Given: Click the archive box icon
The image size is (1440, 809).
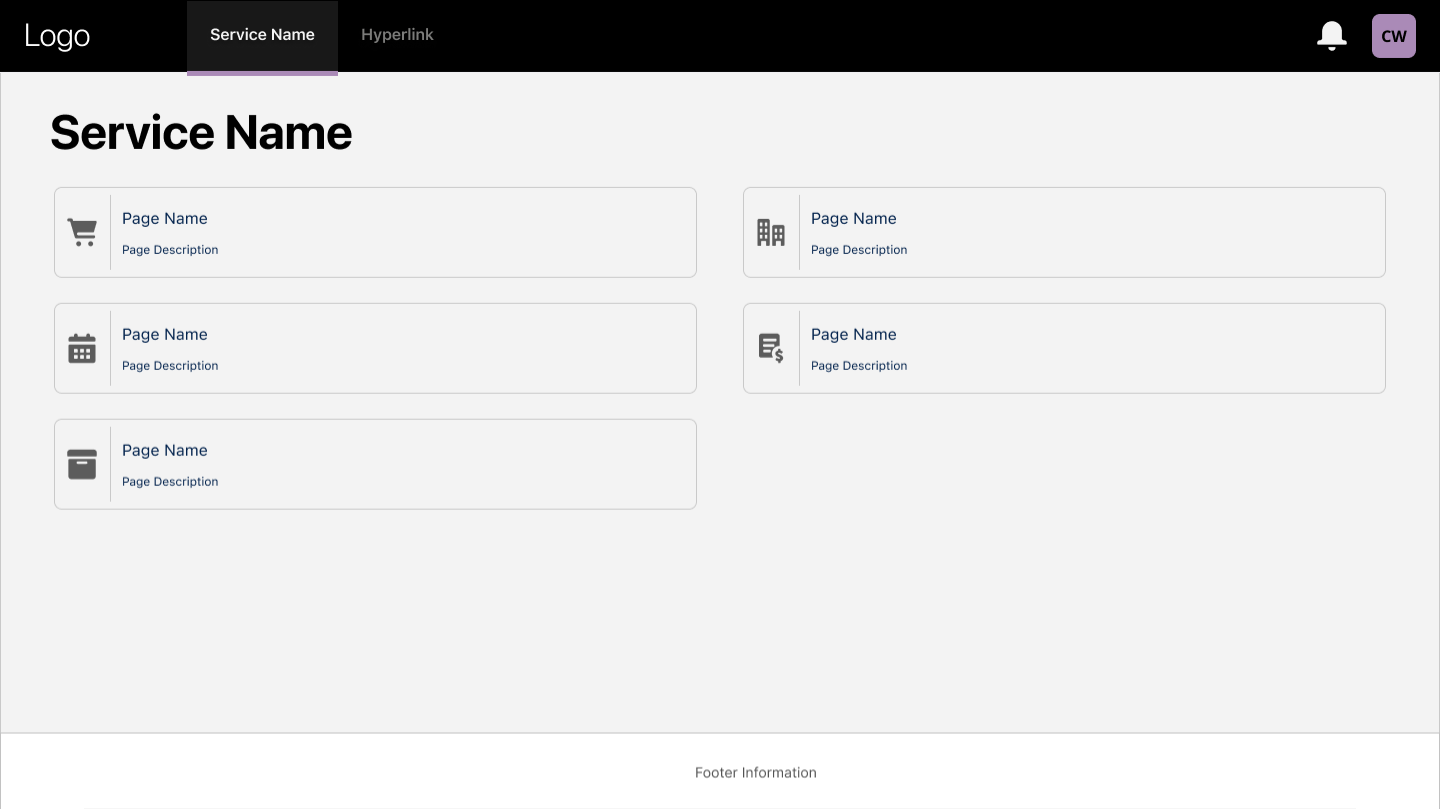Looking at the screenshot, I should 82,464.
